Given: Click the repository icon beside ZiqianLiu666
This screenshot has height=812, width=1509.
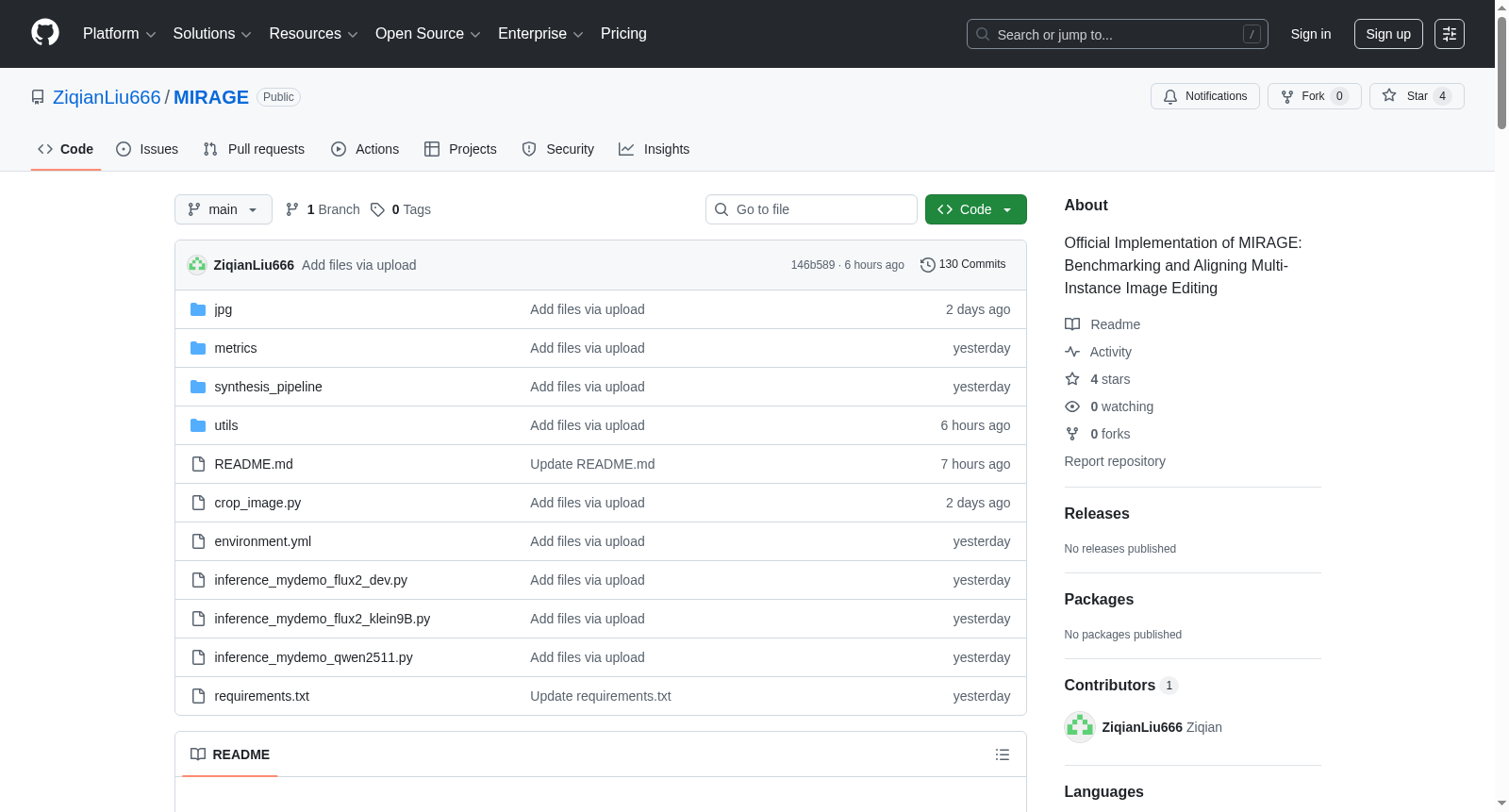Looking at the screenshot, I should 38,97.
